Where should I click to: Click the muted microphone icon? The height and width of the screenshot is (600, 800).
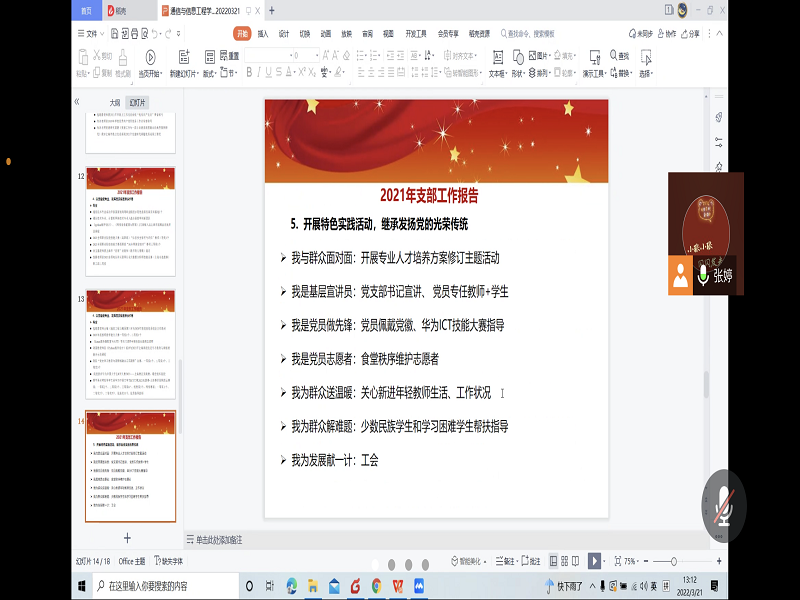[723, 500]
